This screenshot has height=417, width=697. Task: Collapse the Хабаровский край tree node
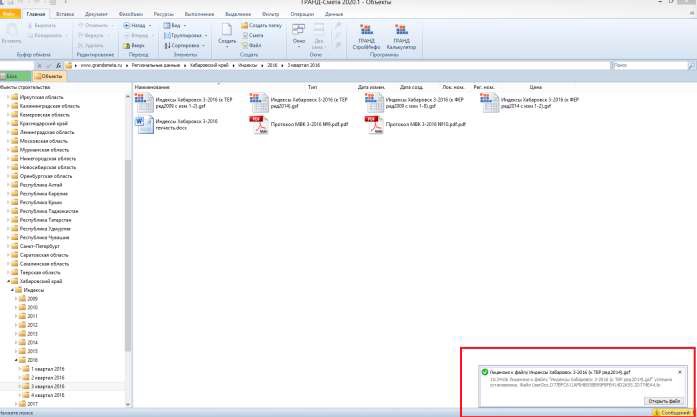point(6,281)
